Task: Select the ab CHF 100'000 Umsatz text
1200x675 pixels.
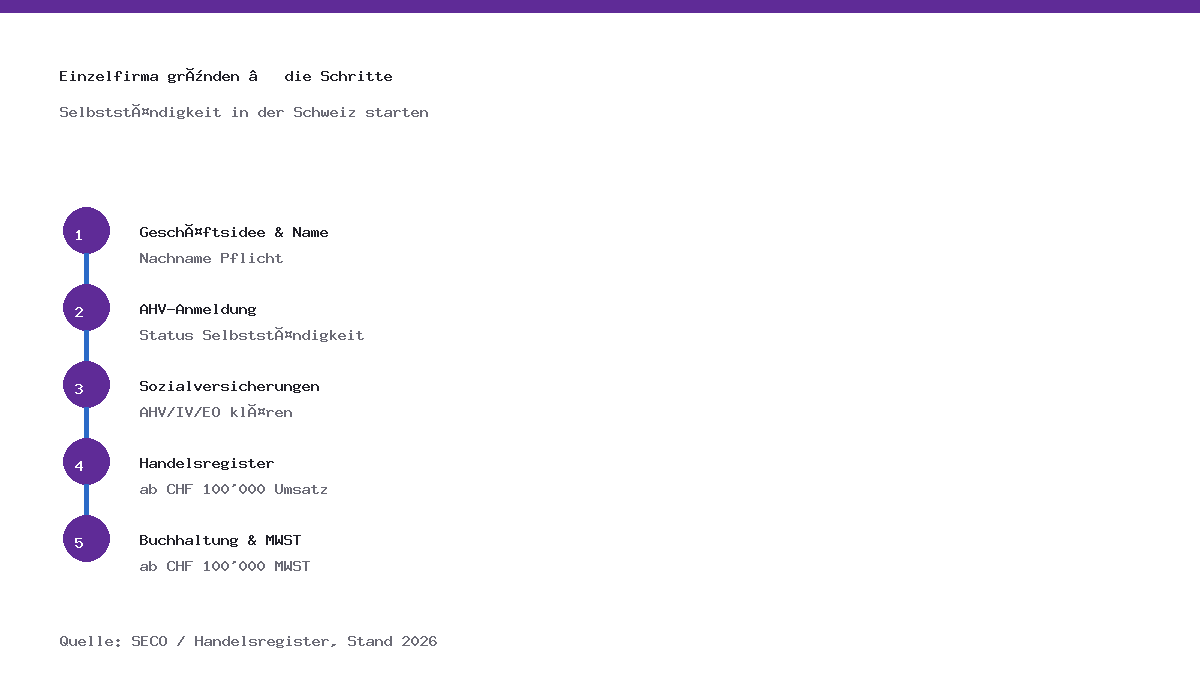Action: coord(234,489)
